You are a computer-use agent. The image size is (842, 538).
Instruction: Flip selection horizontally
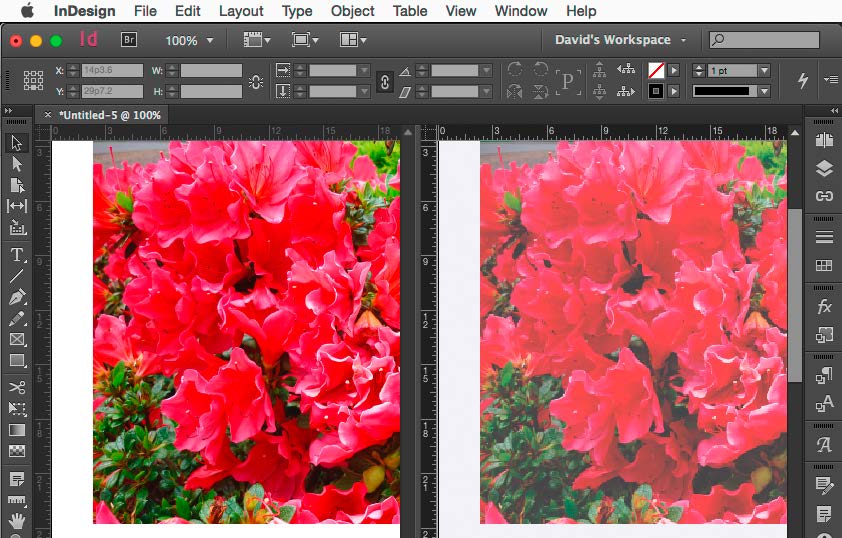[514, 92]
